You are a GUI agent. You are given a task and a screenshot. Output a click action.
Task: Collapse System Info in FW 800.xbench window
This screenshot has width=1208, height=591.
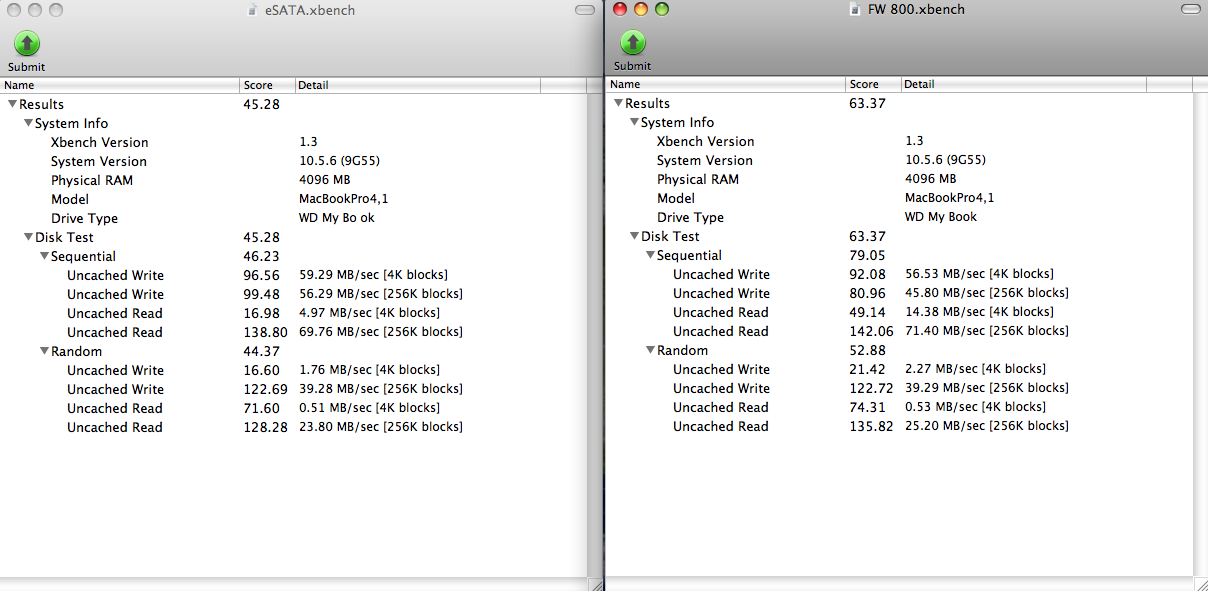tap(634, 122)
